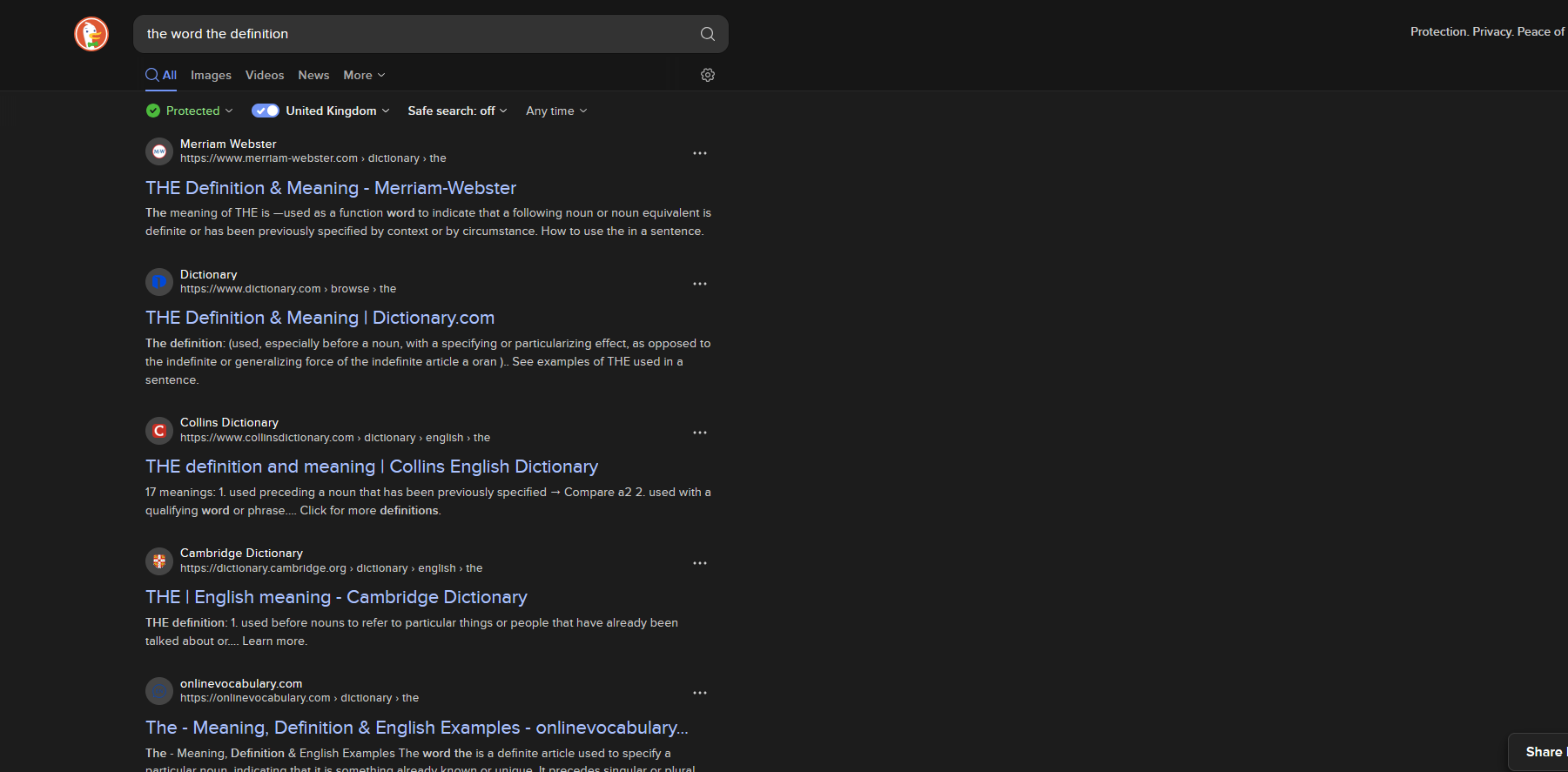Open THE Definition & Meaning Dictionary.com link

coord(320,318)
